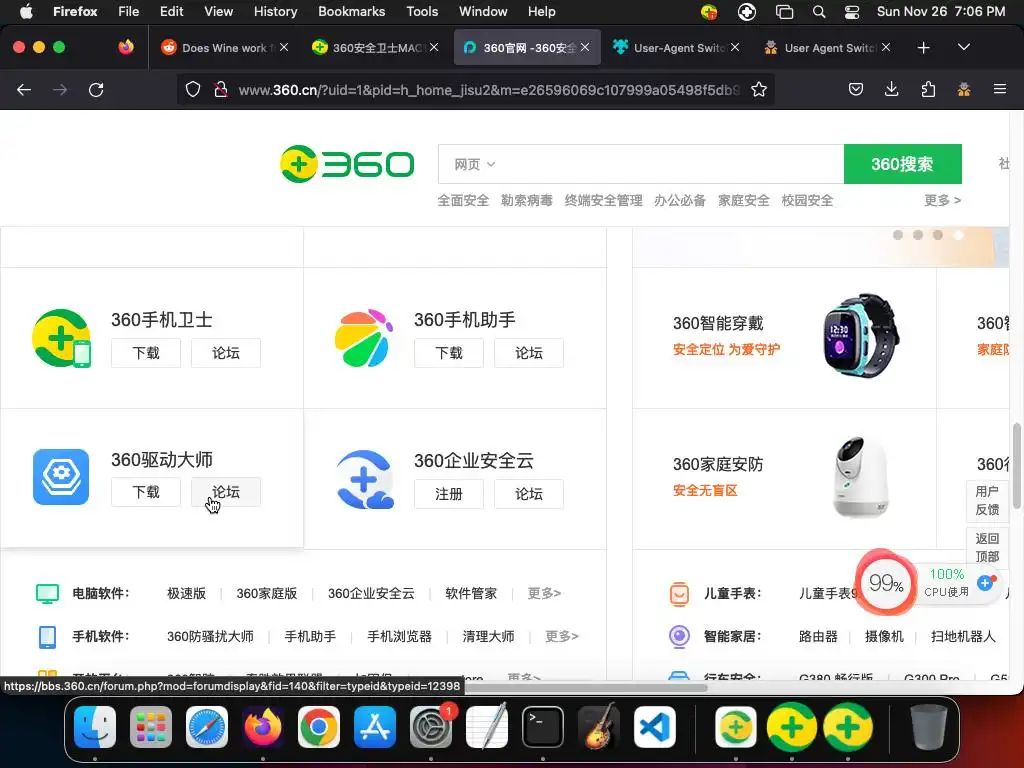Image resolution: width=1024 pixels, height=768 pixels.
Task: Open a new tab with the plus button
Action: (923, 48)
